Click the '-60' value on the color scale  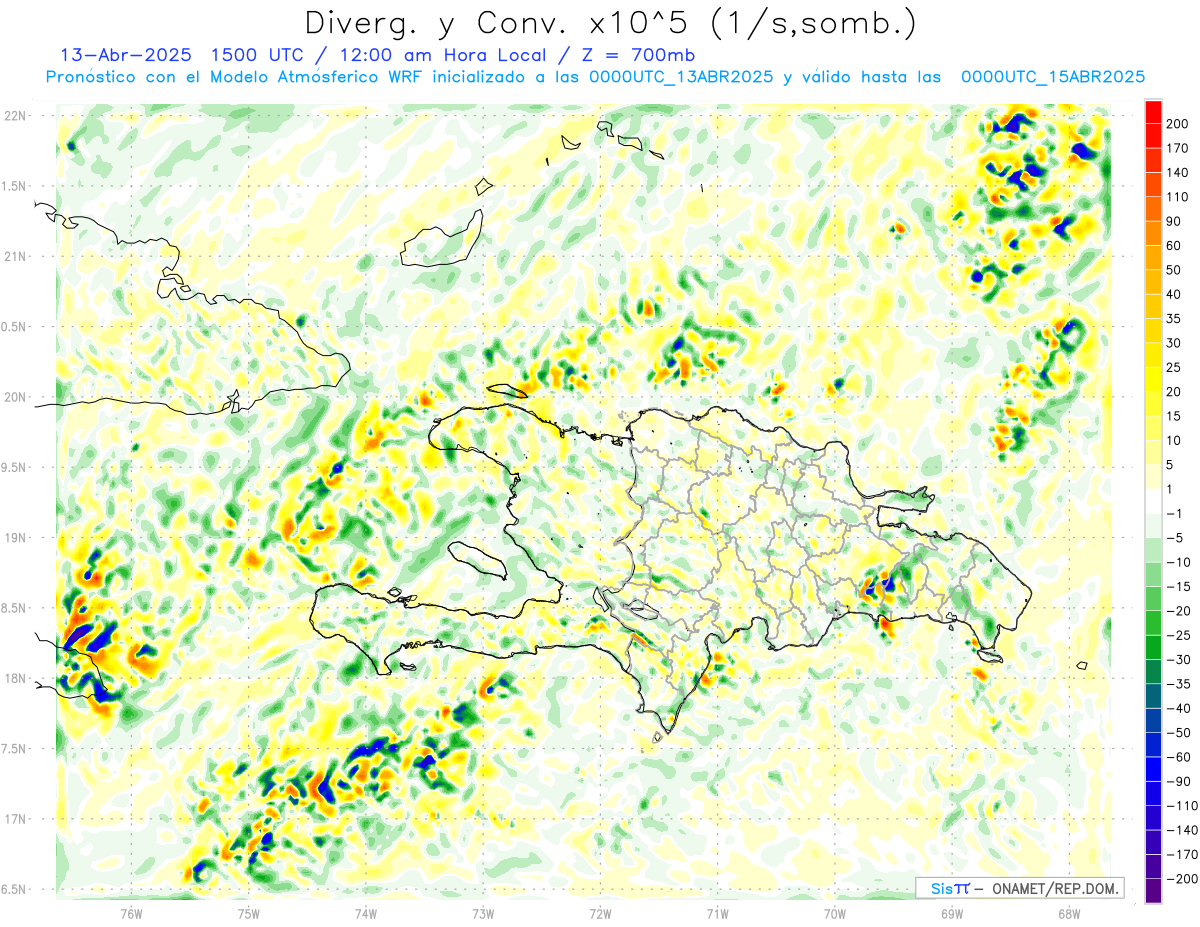click(1178, 757)
